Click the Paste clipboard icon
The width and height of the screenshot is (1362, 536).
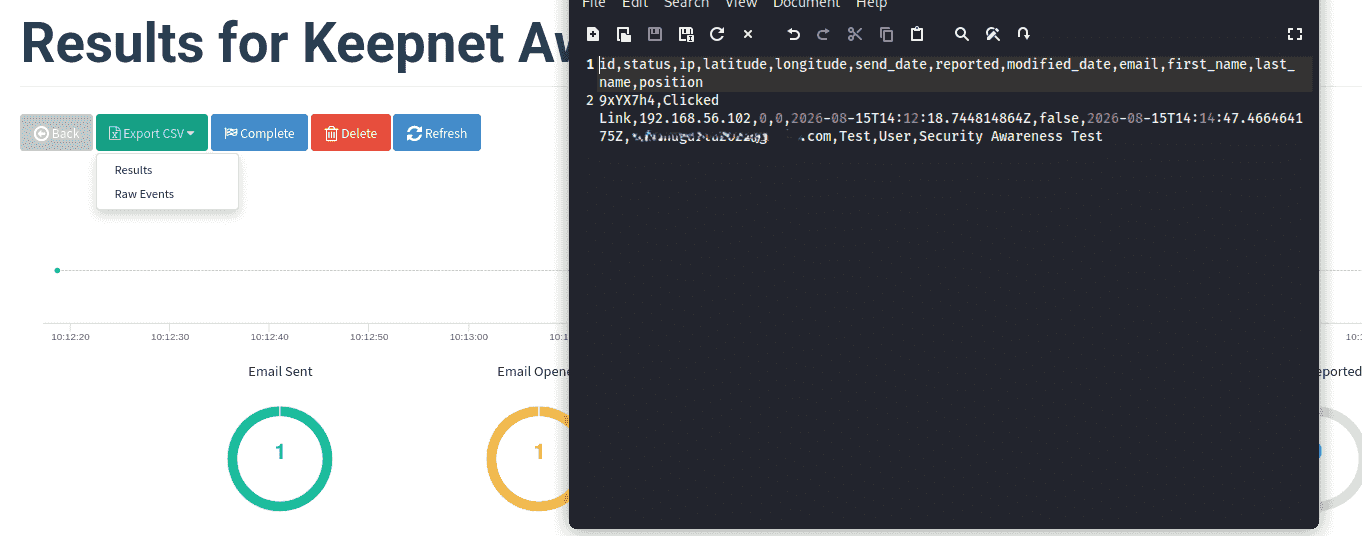pyautogui.click(x=917, y=34)
